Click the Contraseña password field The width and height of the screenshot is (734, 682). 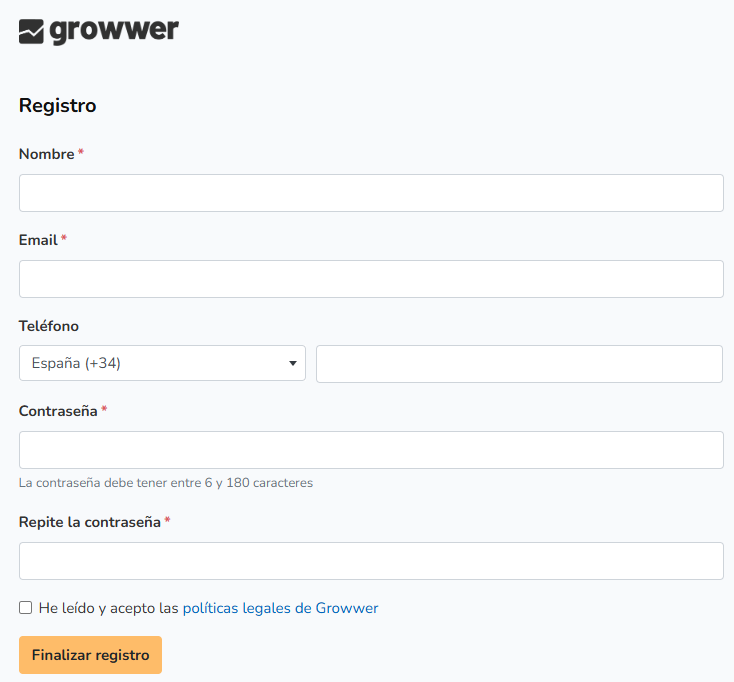click(371, 450)
